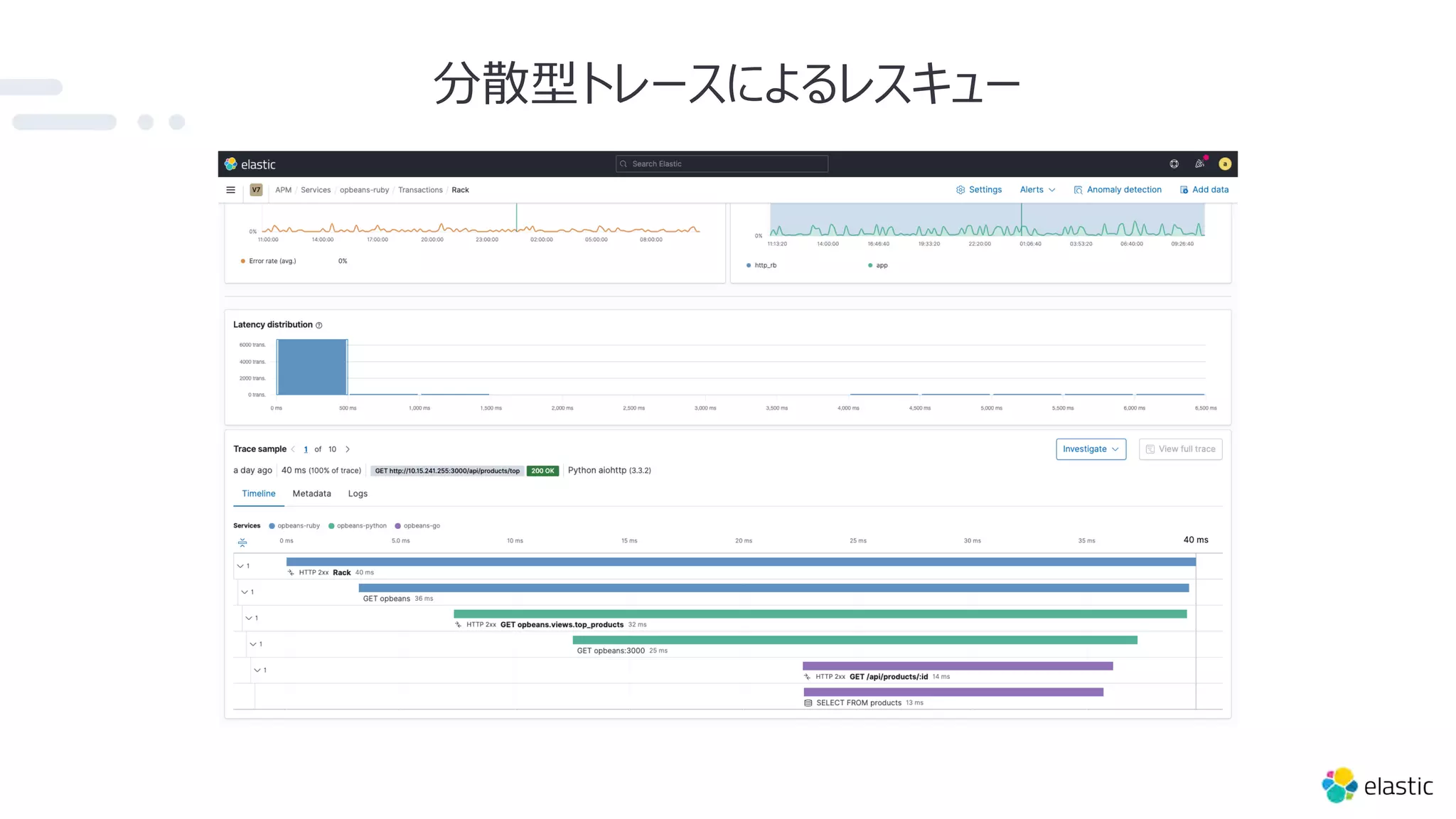Click the V7 space avatar
The height and width of the screenshot is (819, 1456).
point(256,190)
